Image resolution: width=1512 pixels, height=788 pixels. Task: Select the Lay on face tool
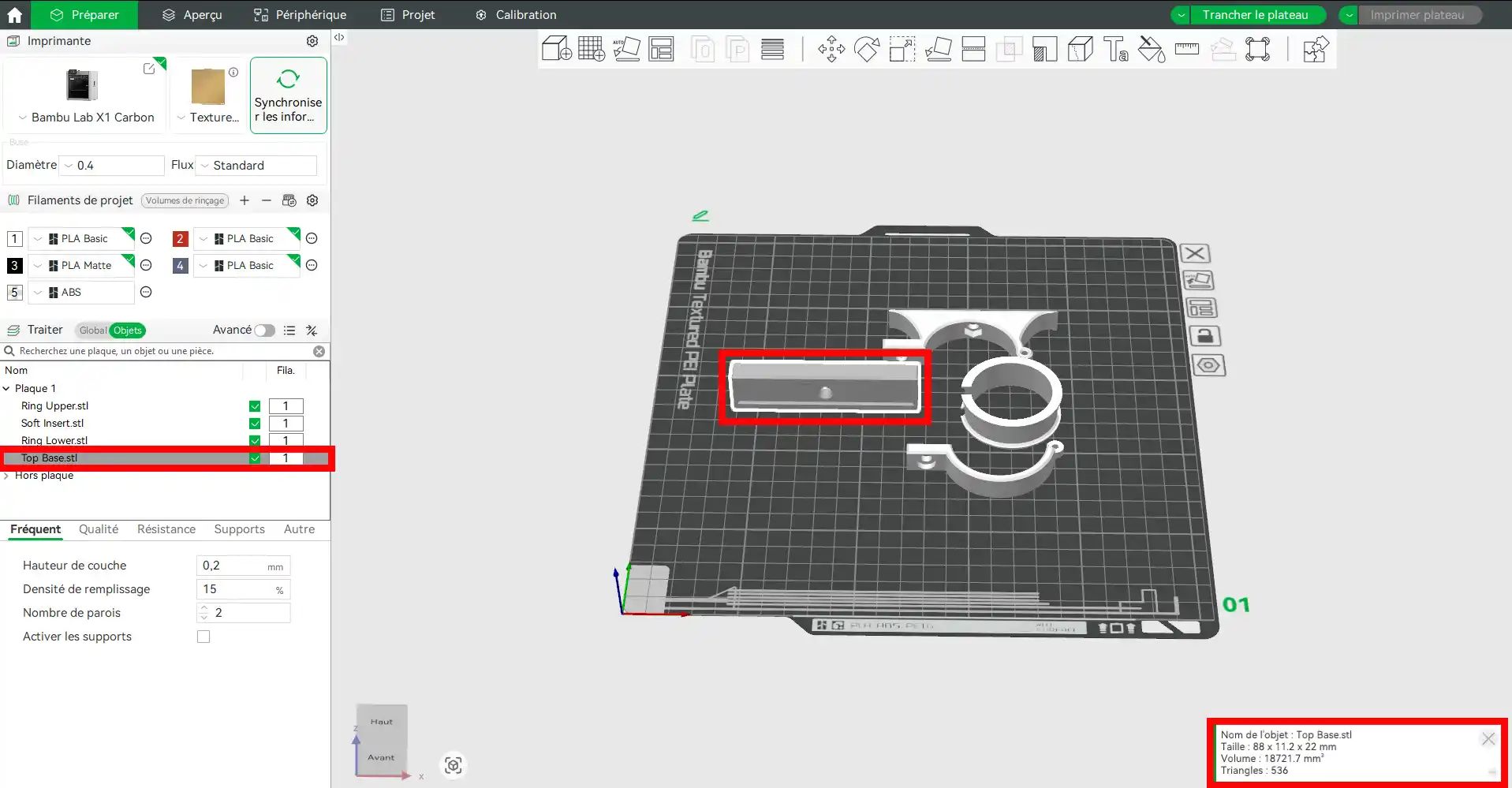pyautogui.click(x=939, y=50)
